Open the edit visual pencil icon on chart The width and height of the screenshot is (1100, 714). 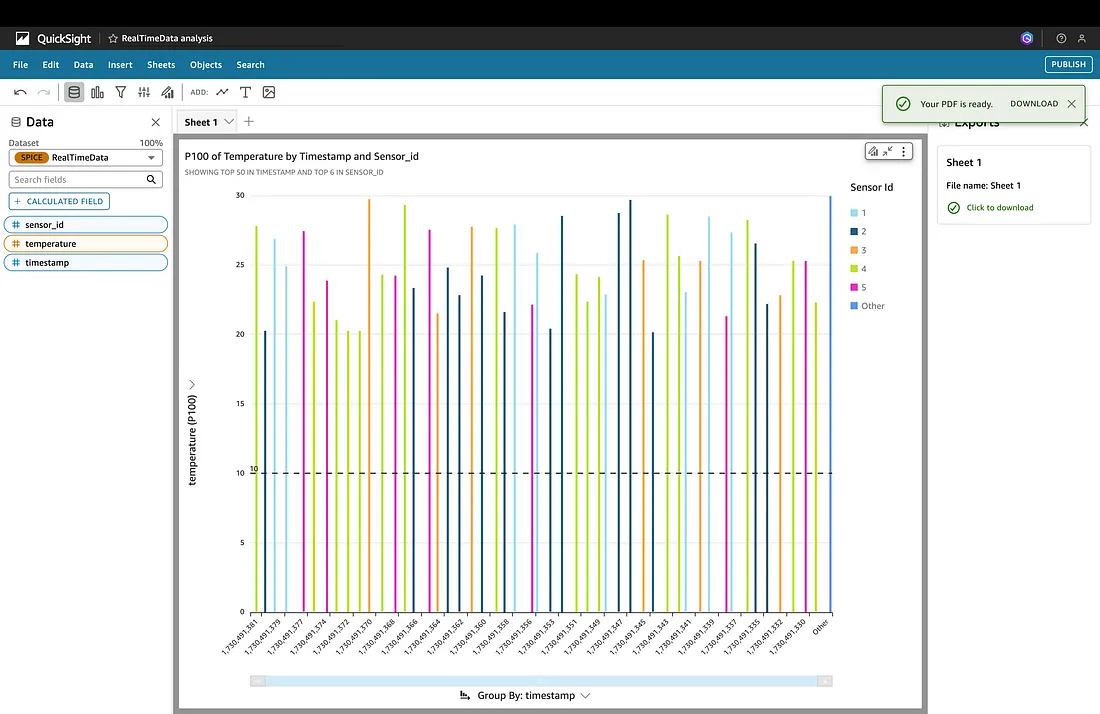[x=873, y=151]
